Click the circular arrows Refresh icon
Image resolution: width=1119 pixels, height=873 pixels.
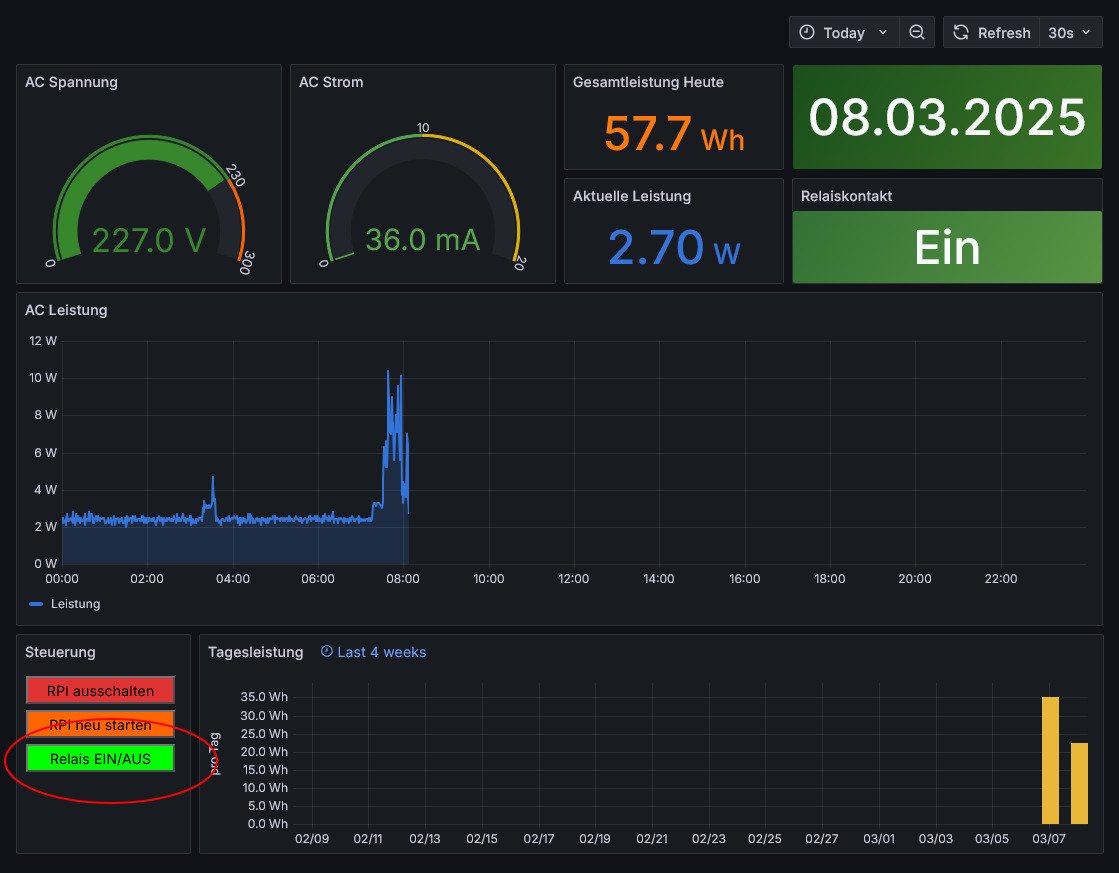pyautogui.click(x=961, y=33)
